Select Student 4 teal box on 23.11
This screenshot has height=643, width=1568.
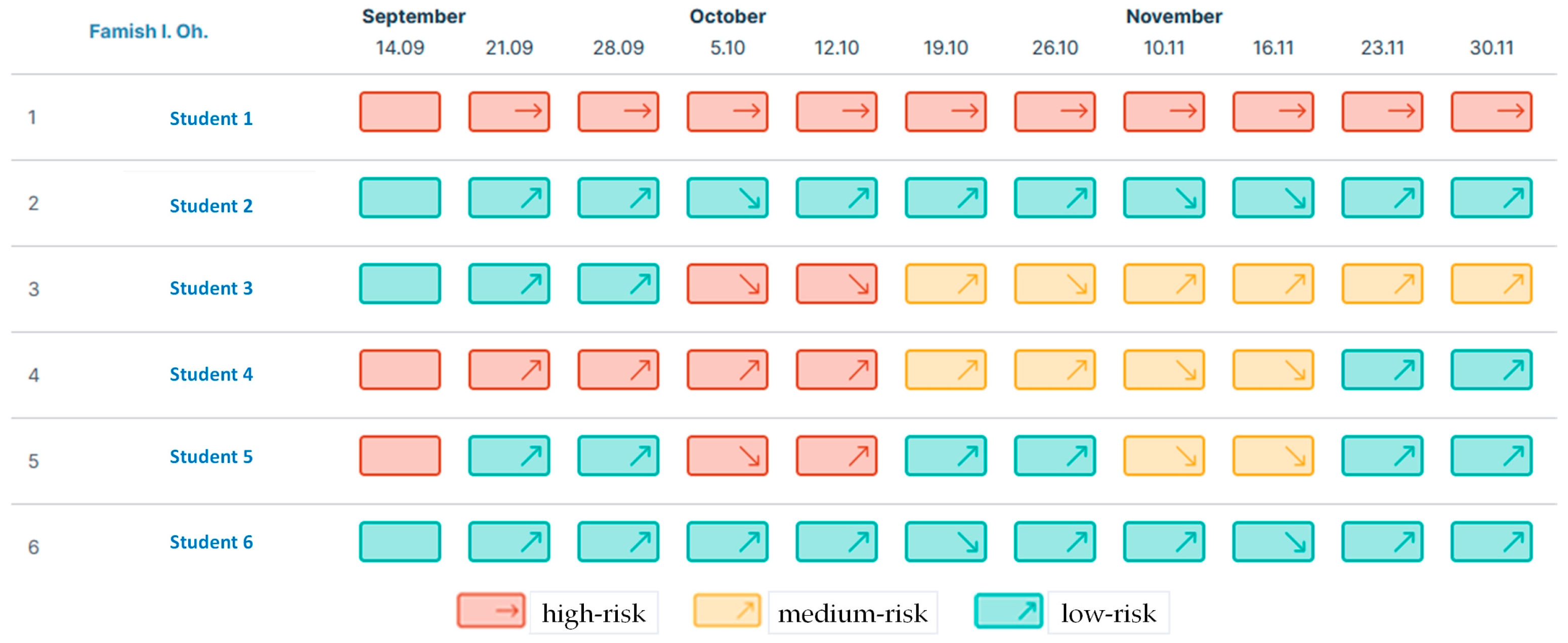pos(1382,370)
